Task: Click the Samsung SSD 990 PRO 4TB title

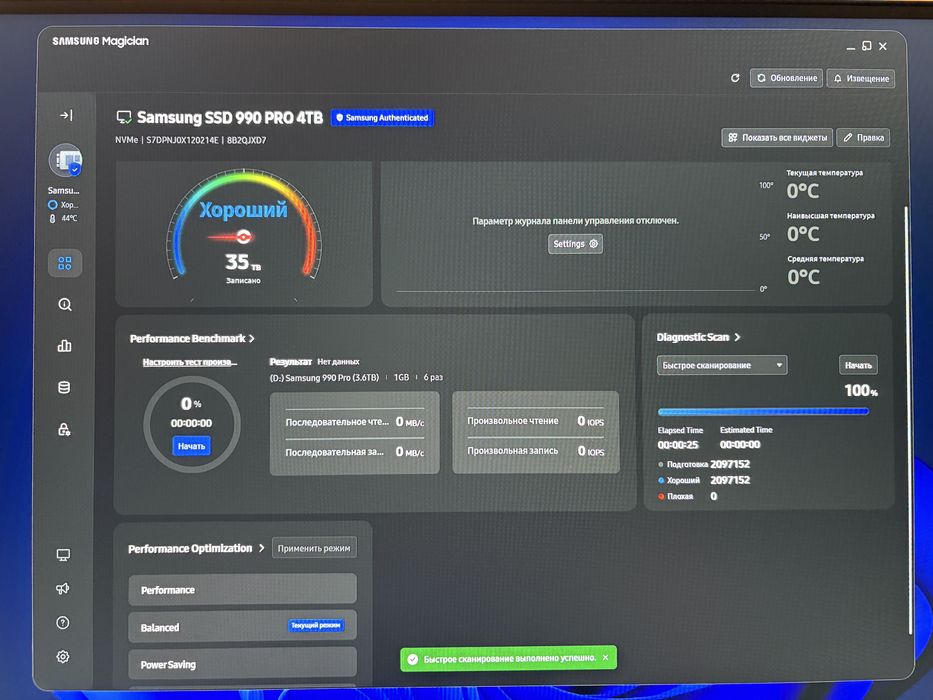Action: pyautogui.click(x=230, y=117)
